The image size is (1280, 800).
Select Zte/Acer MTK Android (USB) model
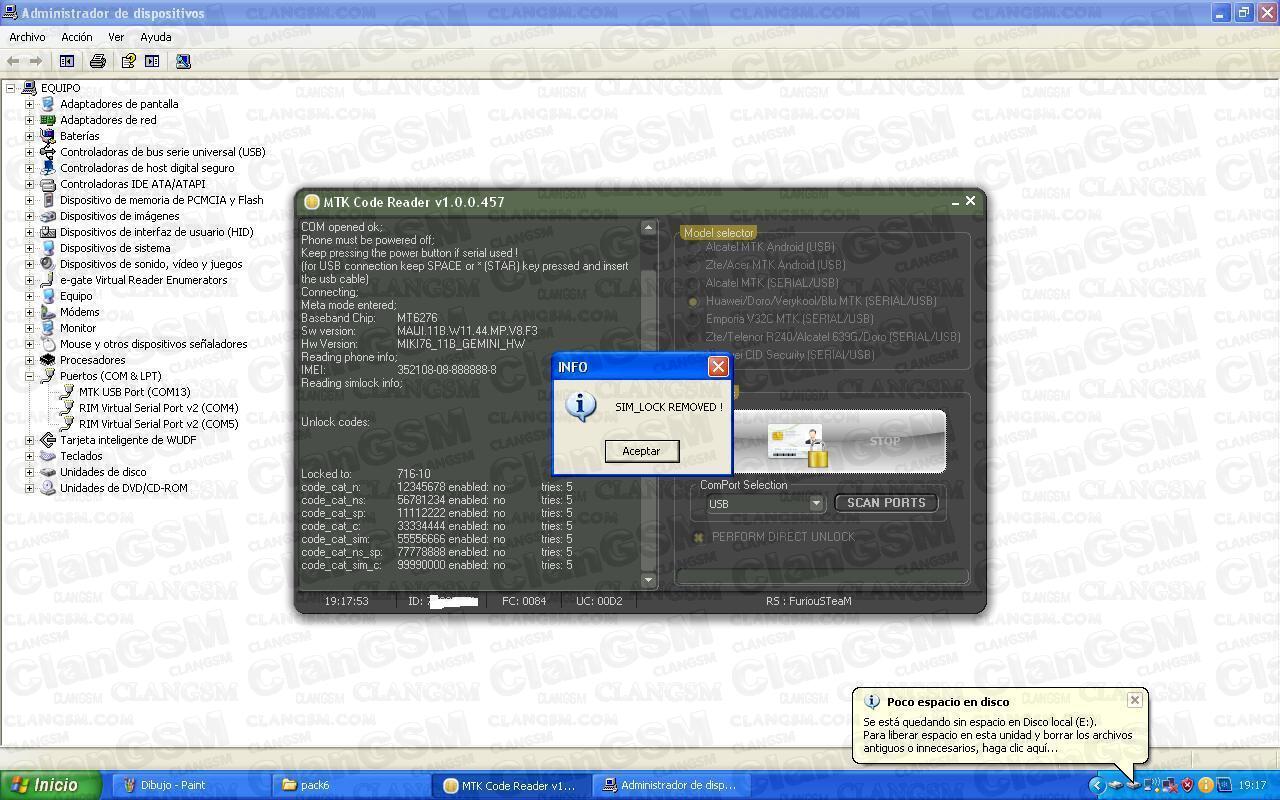768,265
